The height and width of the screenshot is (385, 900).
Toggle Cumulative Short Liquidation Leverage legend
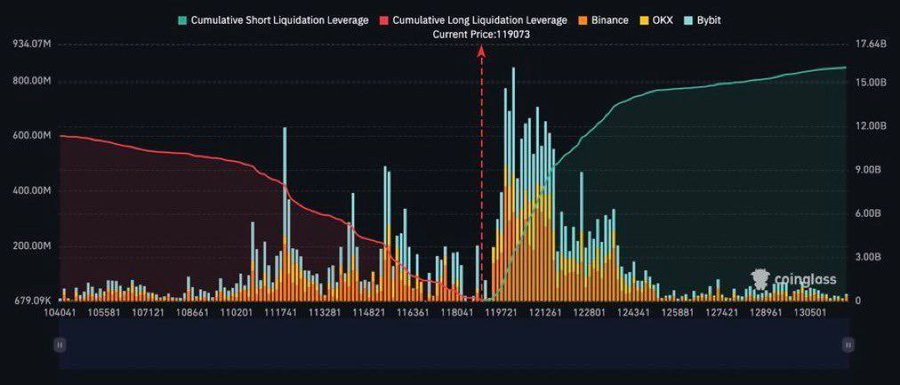click(273, 20)
